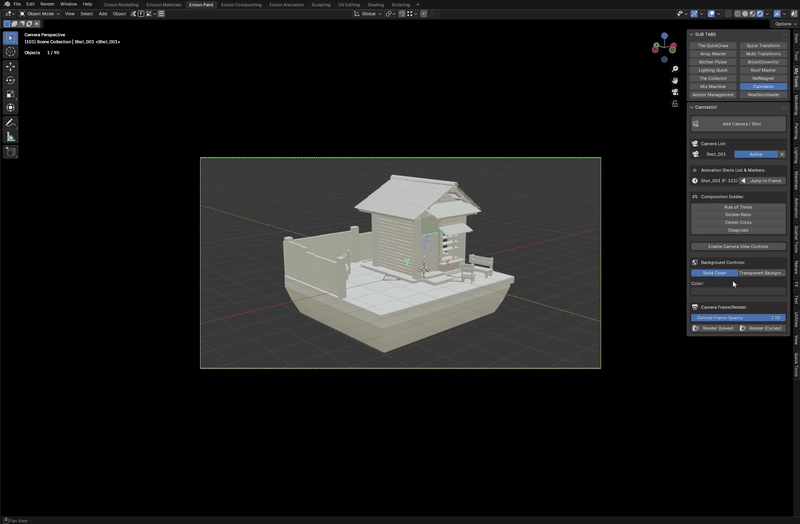Toggle the Diagonals composition guide
This screenshot has height=524, width=800.
738,230
